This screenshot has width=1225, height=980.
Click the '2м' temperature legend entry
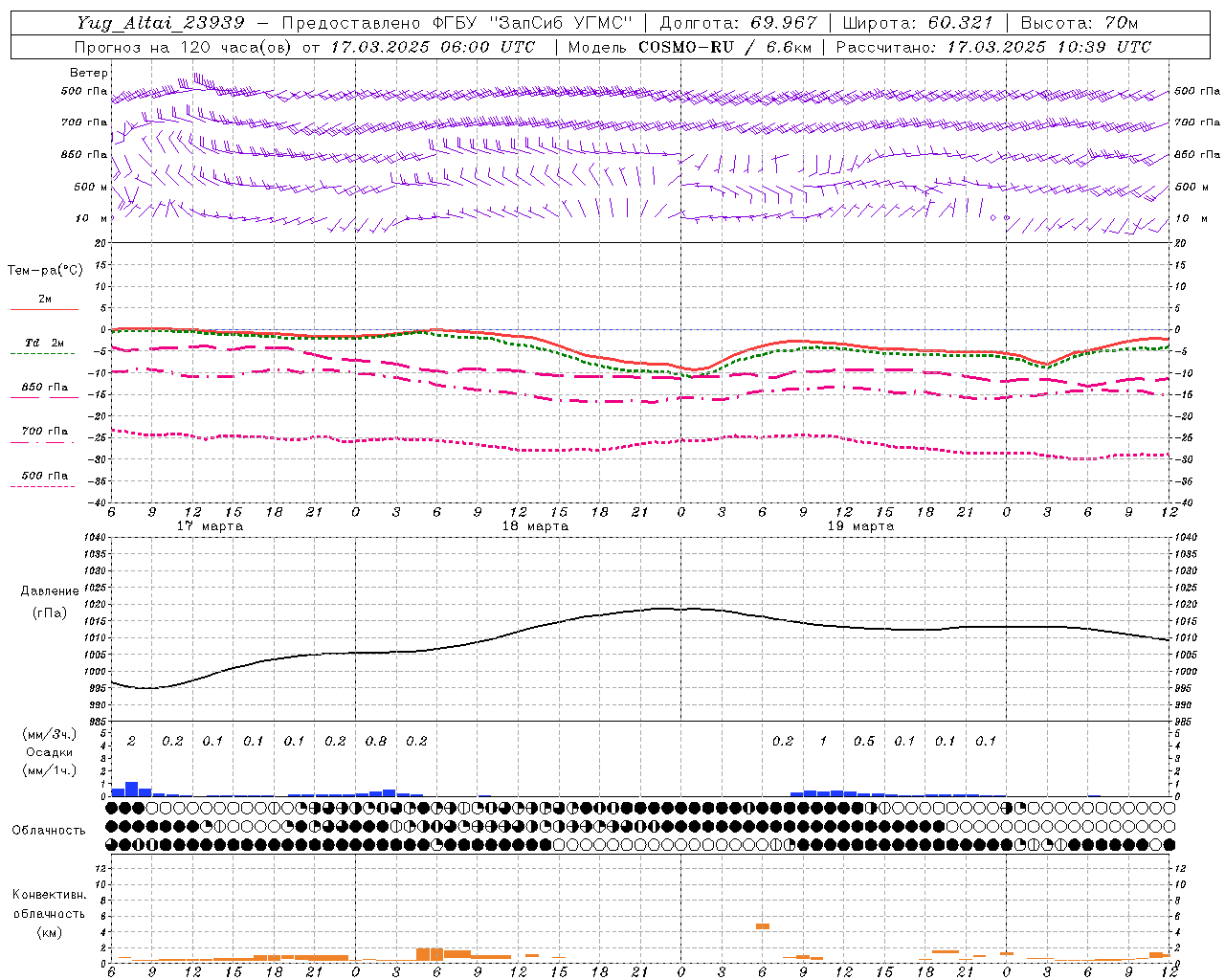click(45, 299)
